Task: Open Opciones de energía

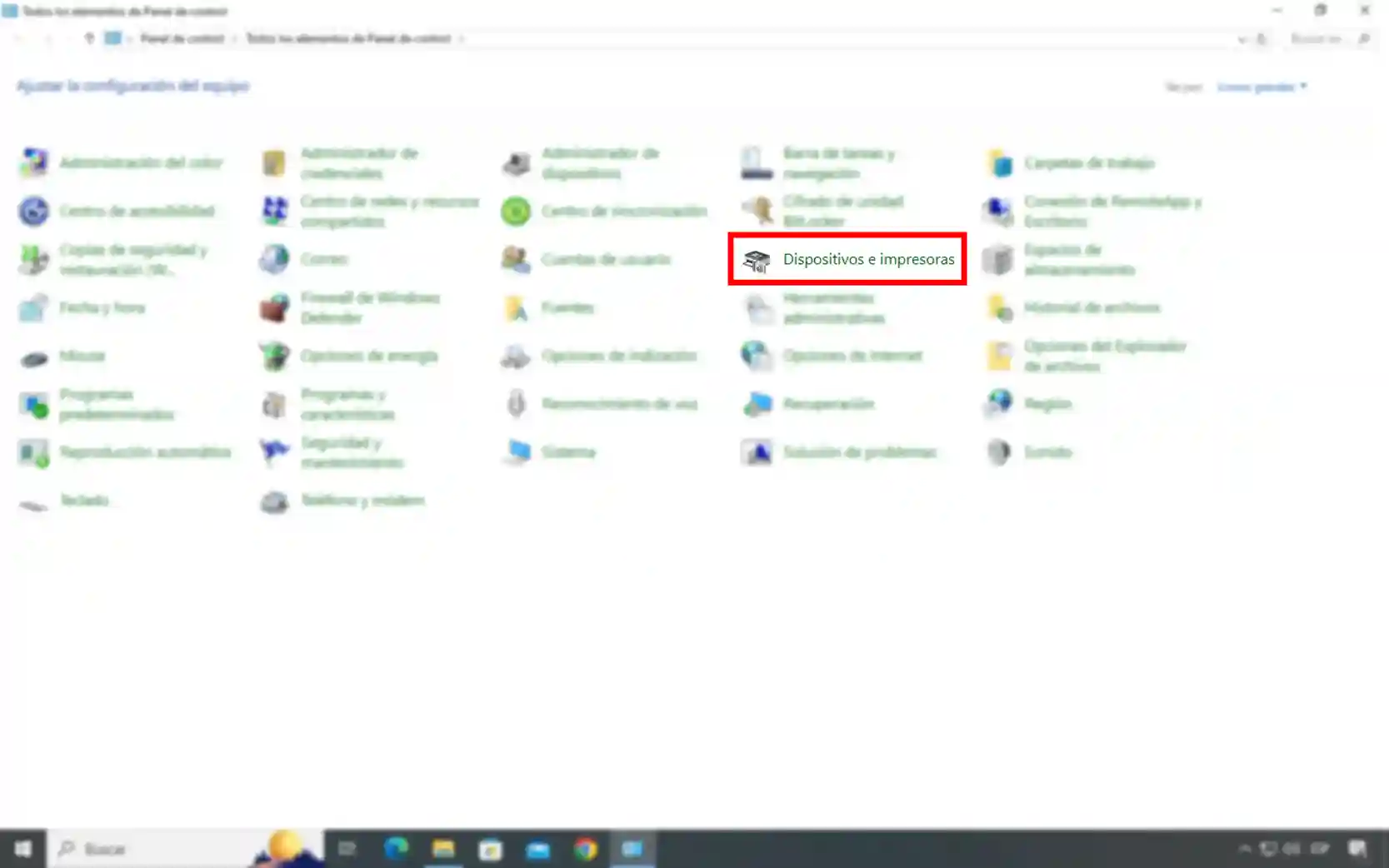Action: click(368, 356)
